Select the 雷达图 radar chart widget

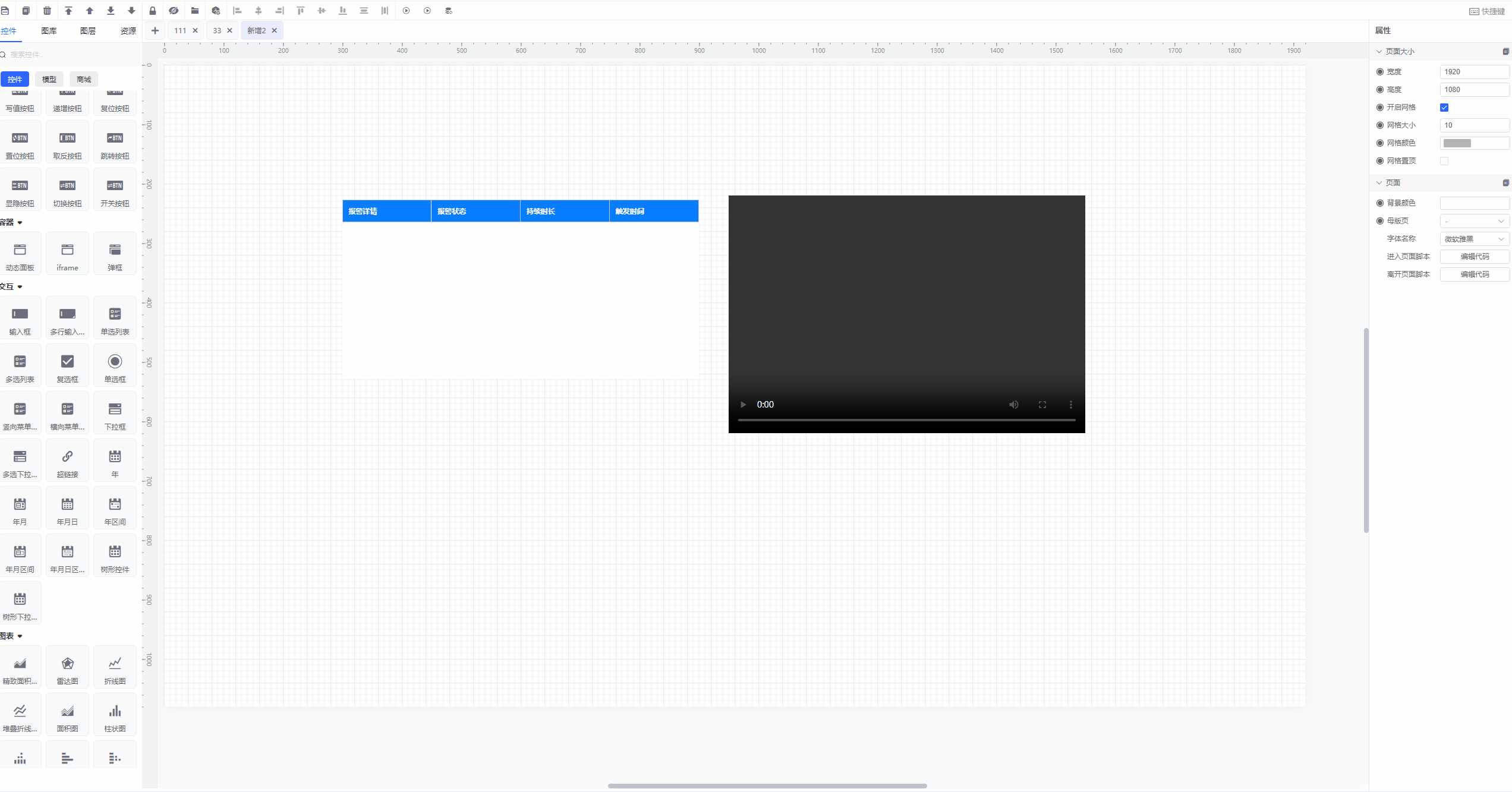pos(67,669)
